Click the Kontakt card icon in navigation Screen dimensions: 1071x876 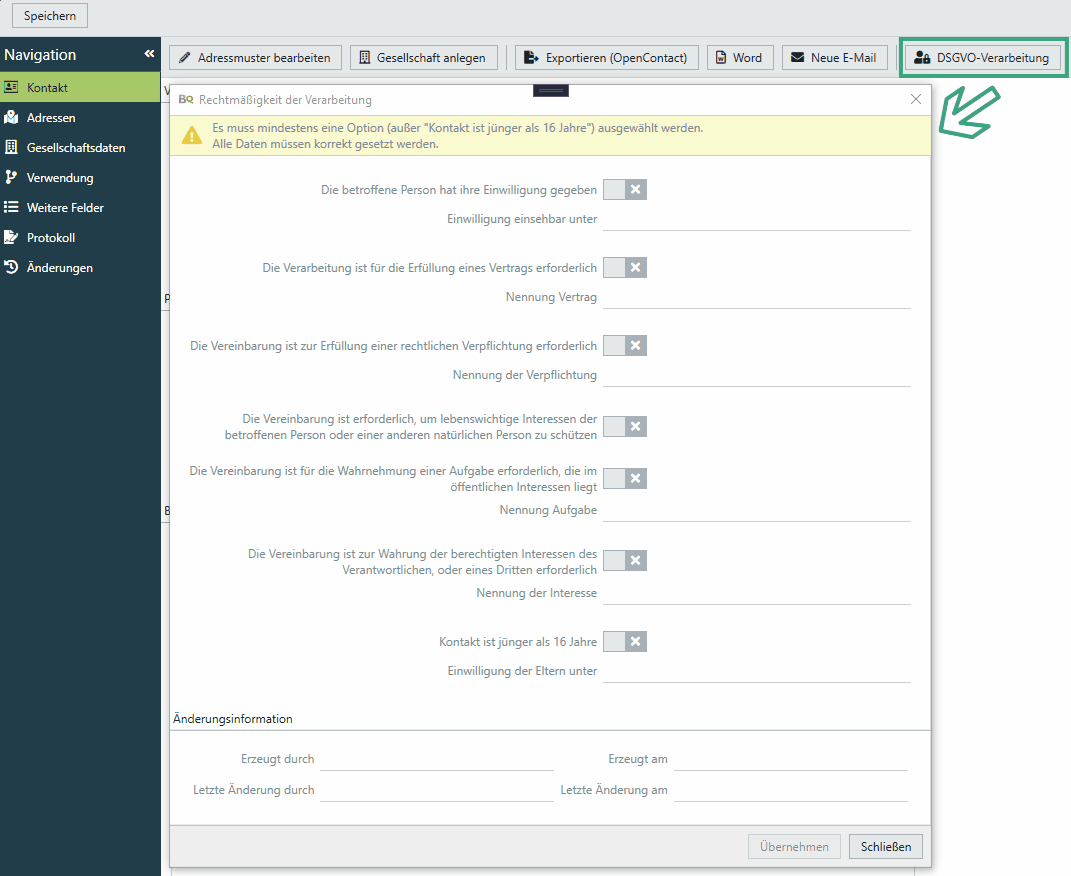(11, 88)
